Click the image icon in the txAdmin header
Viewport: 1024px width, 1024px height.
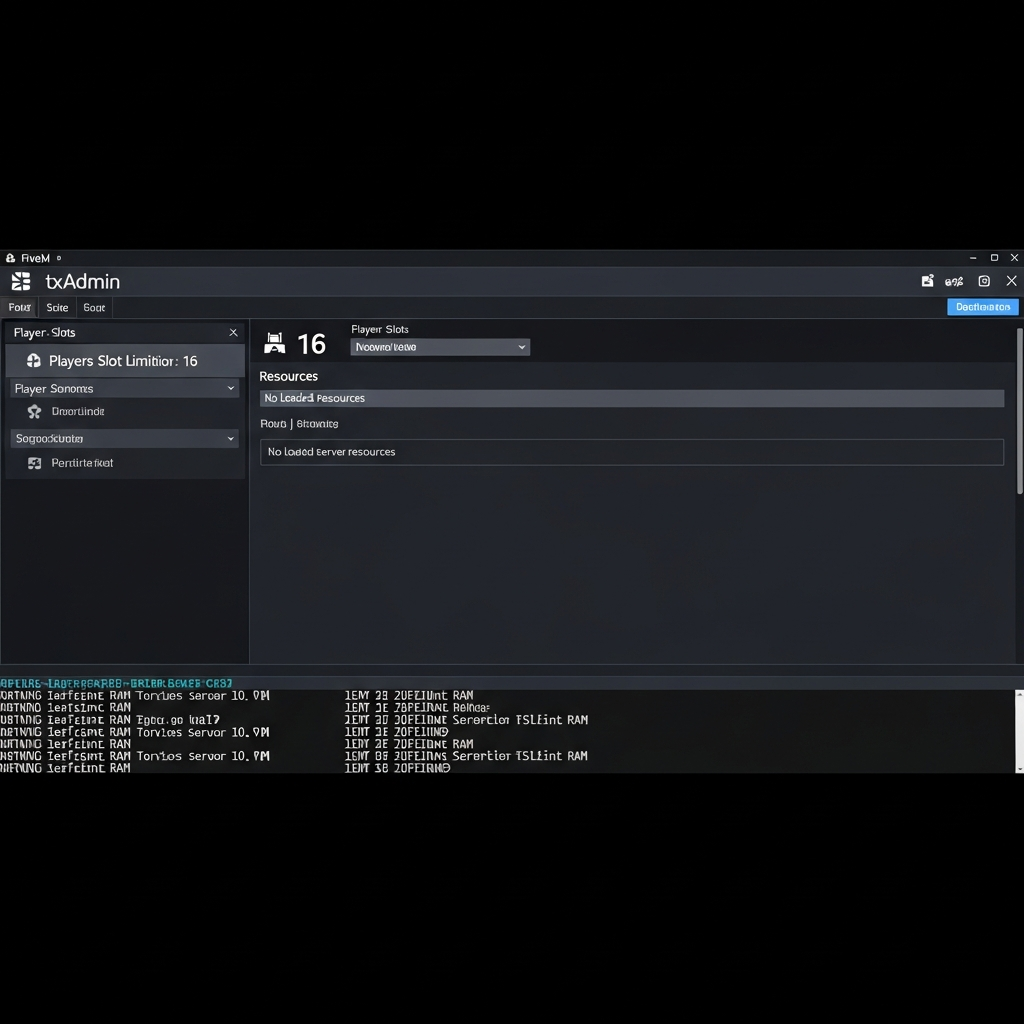(x=928, y=281)
